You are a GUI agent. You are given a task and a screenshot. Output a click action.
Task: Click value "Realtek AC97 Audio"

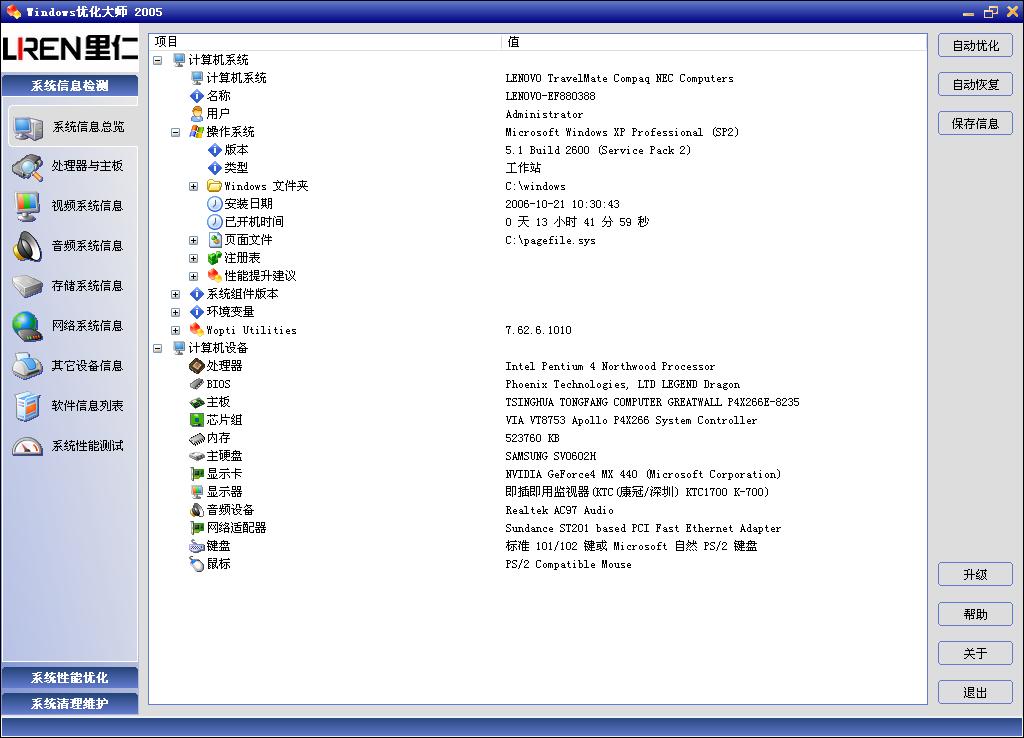click(x=559, y=510)
